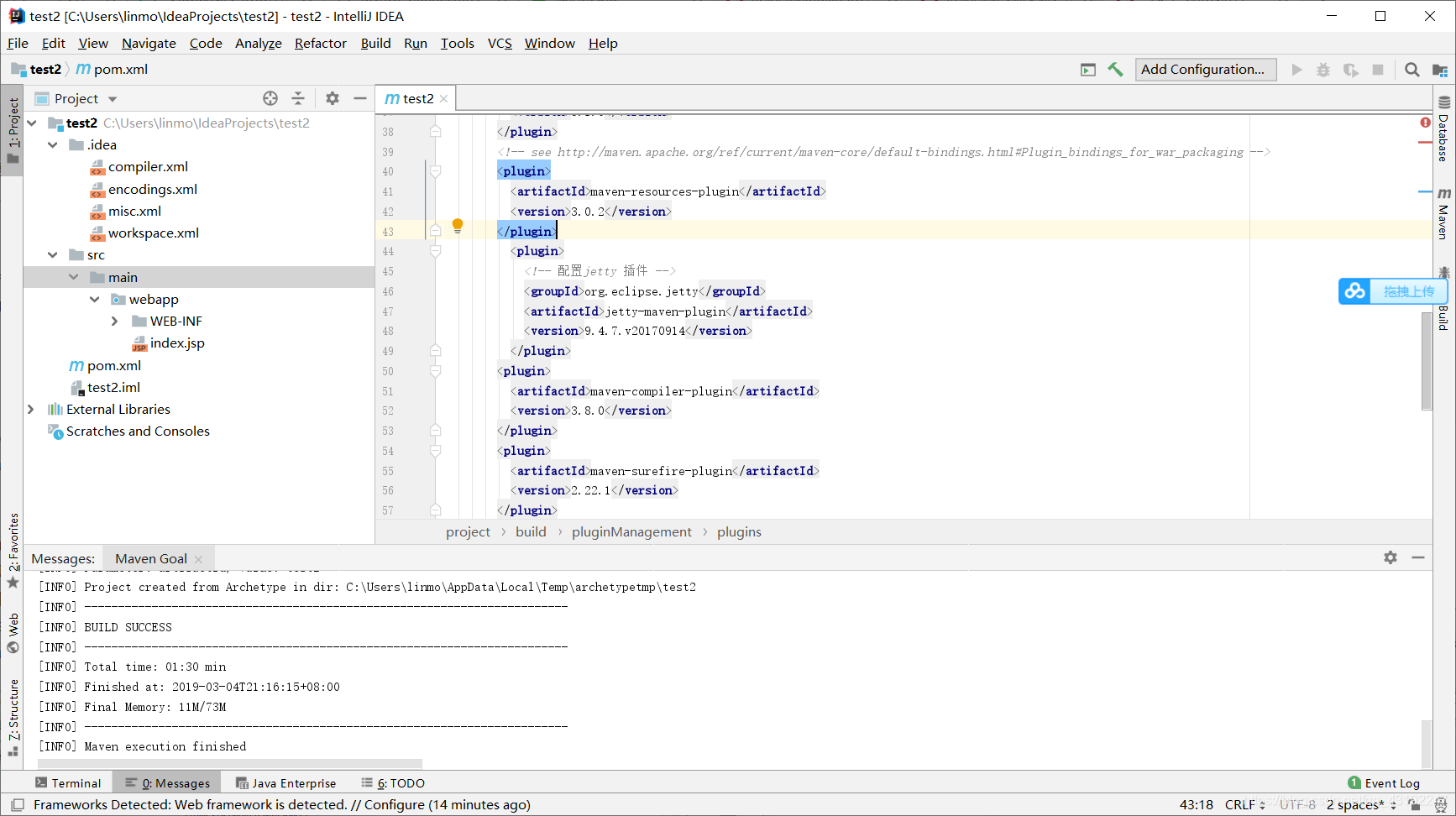Click the editor vertical scrollbar thumb
The height and width of the screenshot is (816, 1456).
pyautogui.click(x=1426, y=361)
